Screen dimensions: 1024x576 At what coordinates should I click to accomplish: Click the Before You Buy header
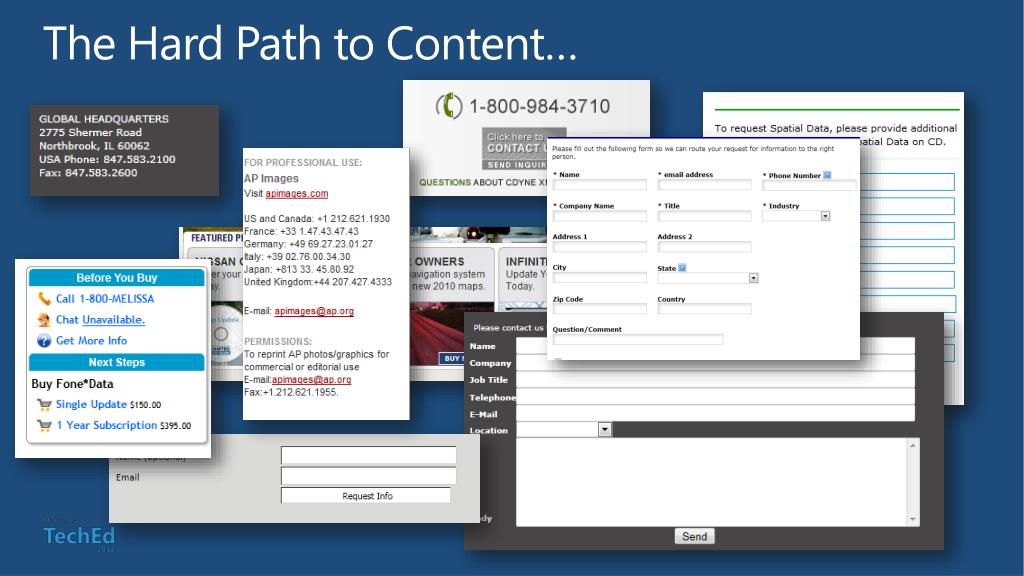117,278
